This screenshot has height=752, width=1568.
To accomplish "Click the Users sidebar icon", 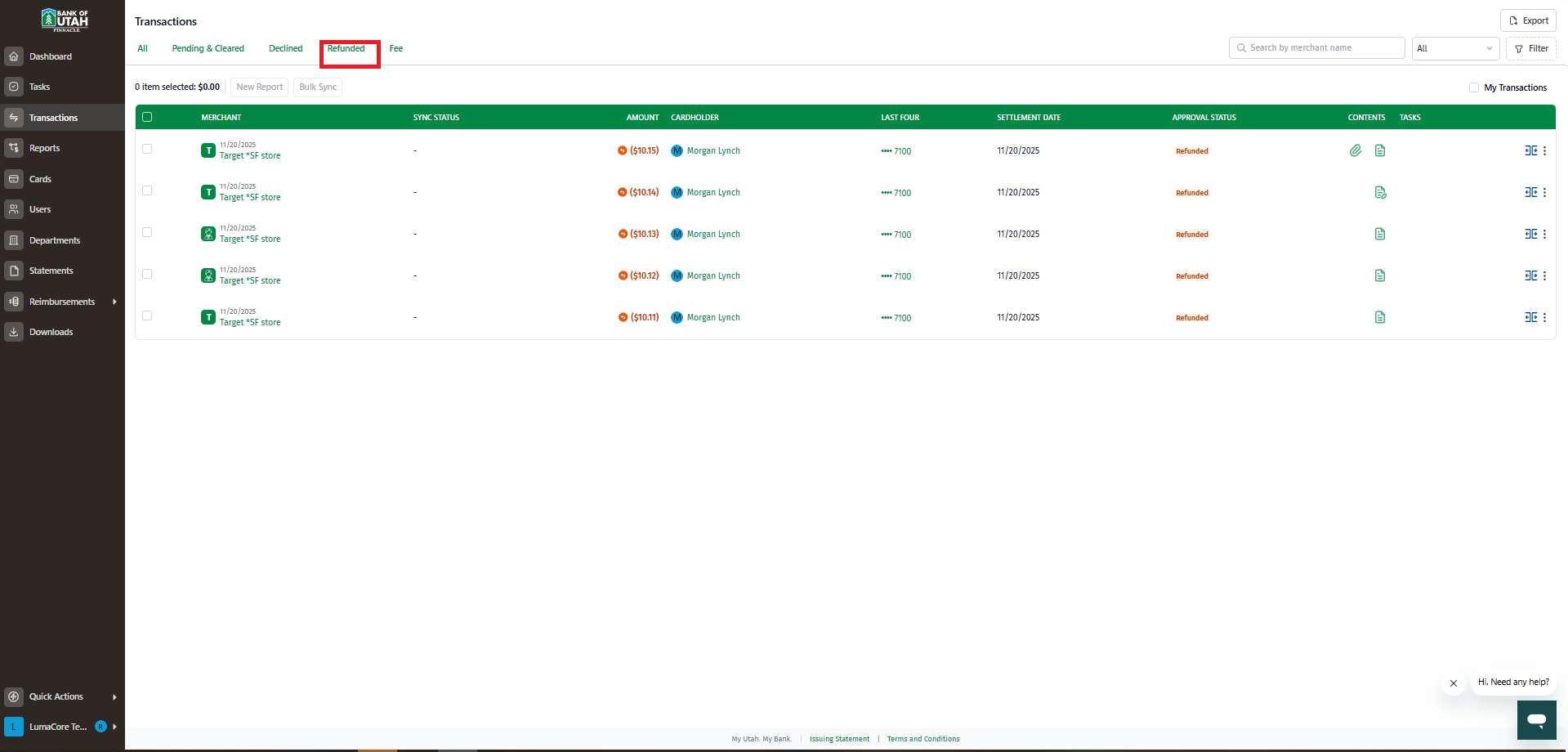I will point(14,209).
